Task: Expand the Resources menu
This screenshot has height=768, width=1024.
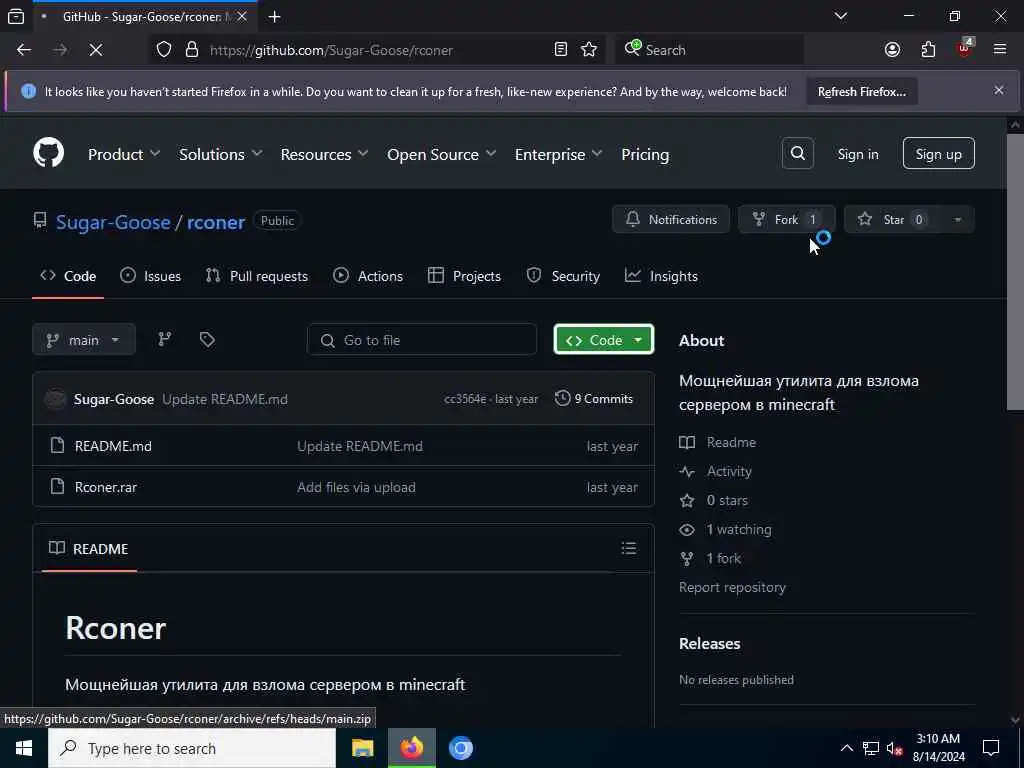Action: point(324,155)
